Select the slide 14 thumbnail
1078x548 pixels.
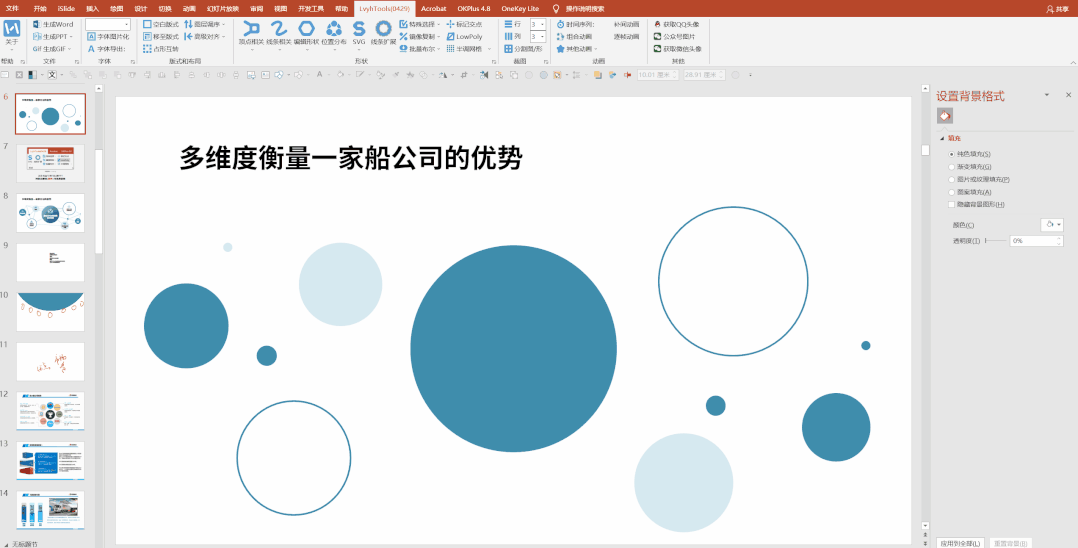[50, 511]
